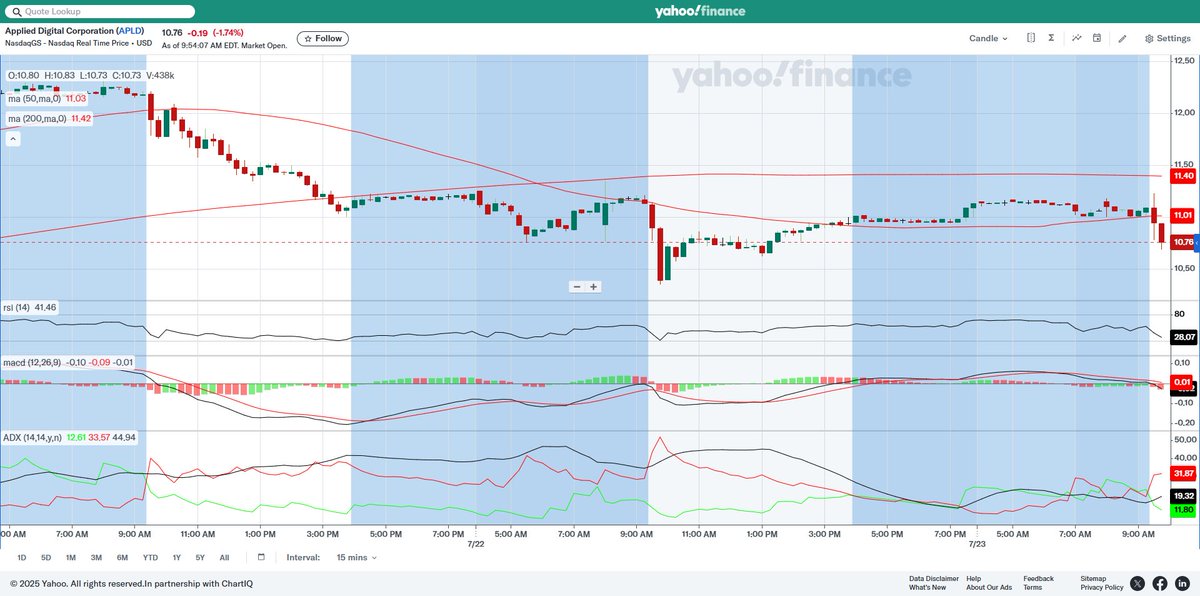Click the macd (12,26,9) panel label

coord(68,362)
